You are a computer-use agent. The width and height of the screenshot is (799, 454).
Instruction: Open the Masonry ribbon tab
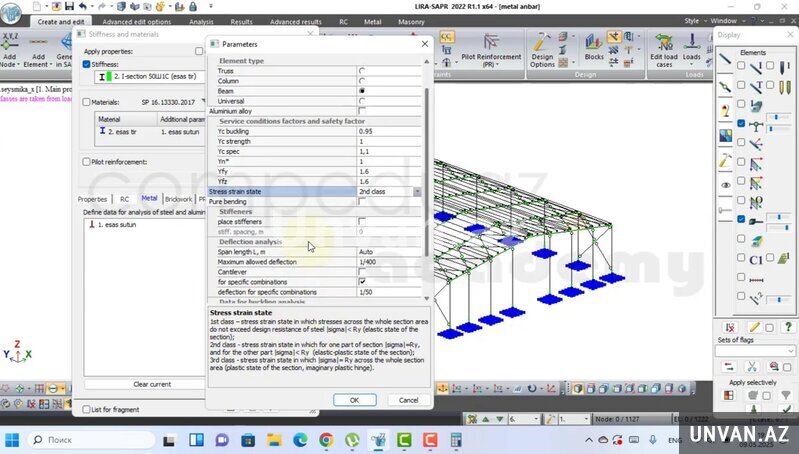pyautogui.click(x=411, y=22)
